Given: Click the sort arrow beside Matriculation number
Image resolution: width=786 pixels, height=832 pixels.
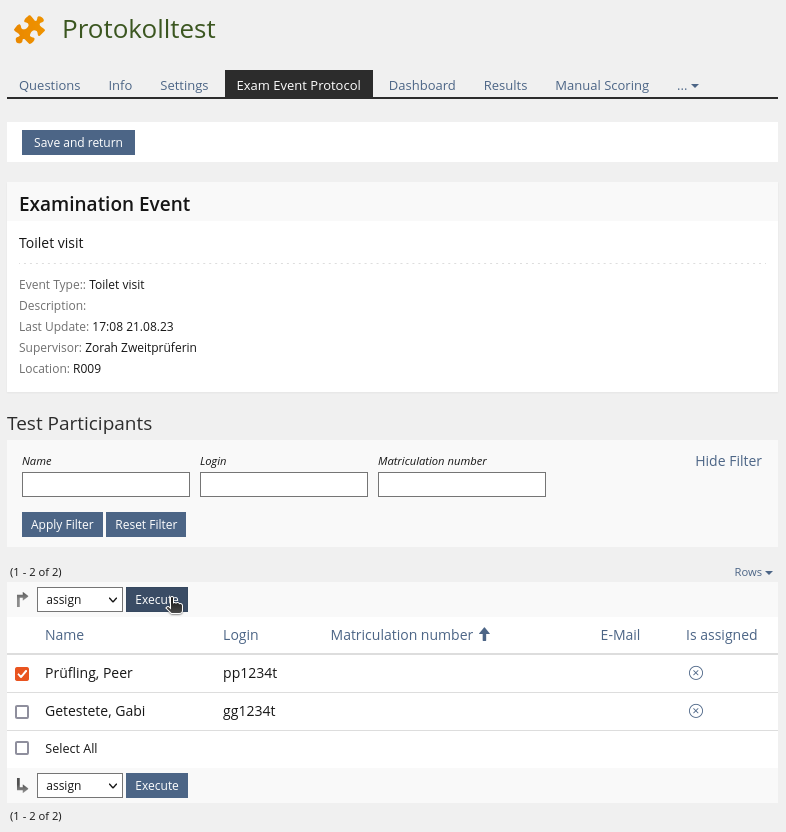Looking at the screenshot, I should pos(485,635).
